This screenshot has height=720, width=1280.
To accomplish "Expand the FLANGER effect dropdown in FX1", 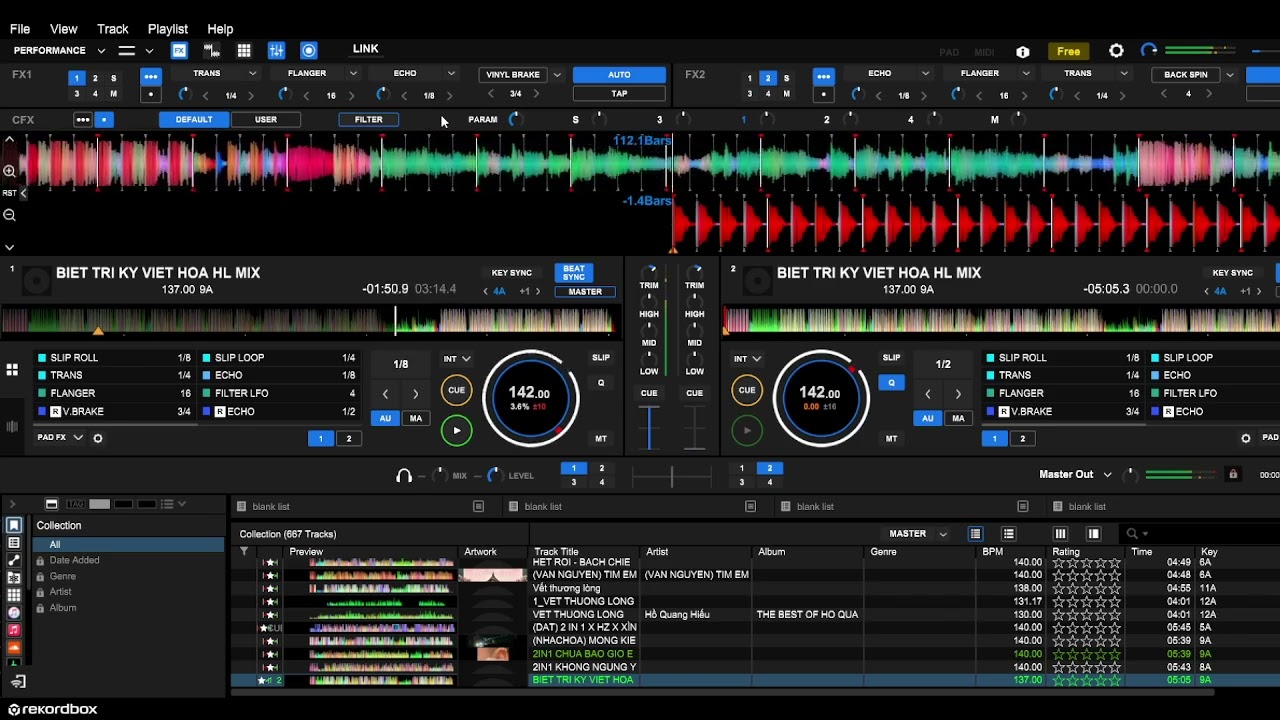I will click(x=353, y=73).
